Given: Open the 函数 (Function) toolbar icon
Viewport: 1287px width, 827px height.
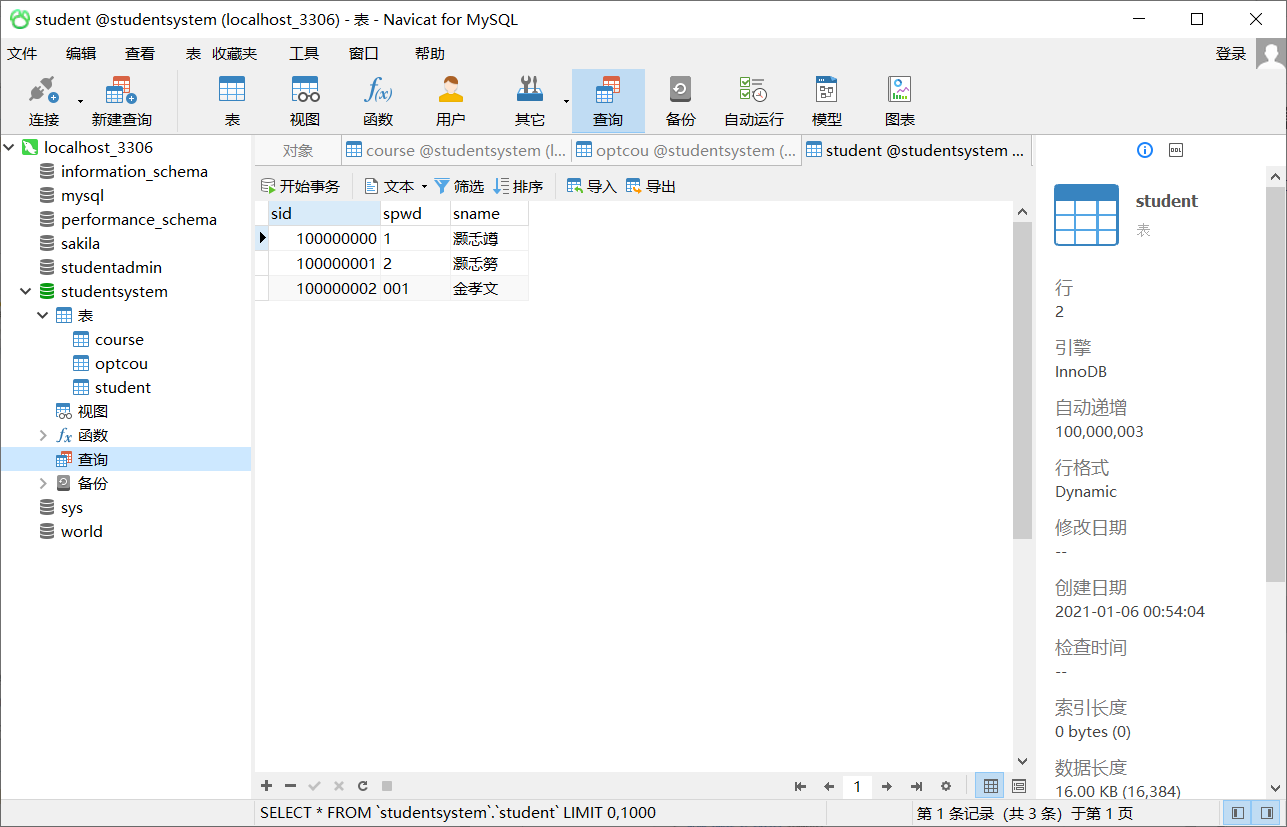Looking at the screenshot, I should click(378, 101).
